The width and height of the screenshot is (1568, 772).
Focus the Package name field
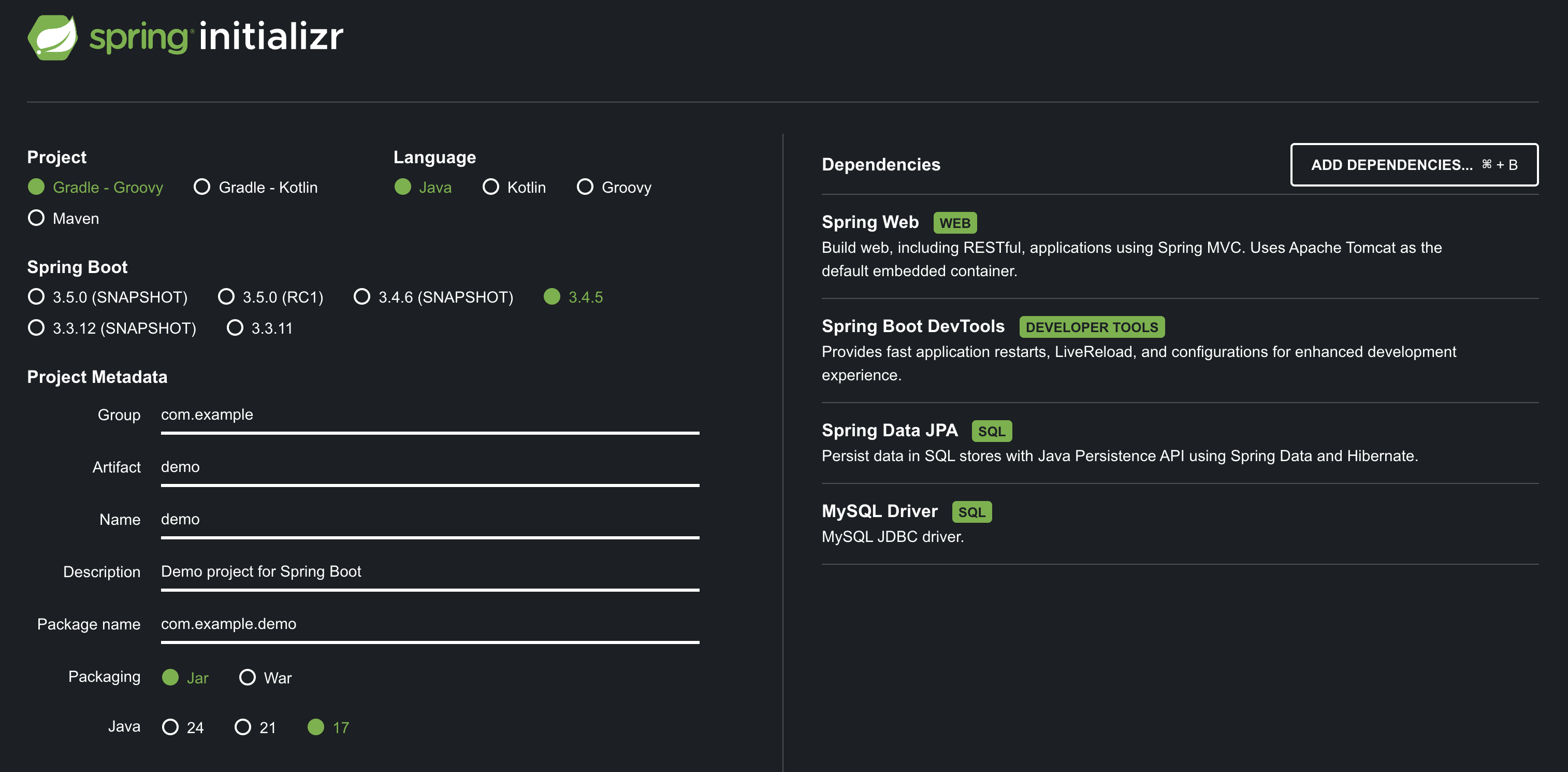tap(430, 625)
